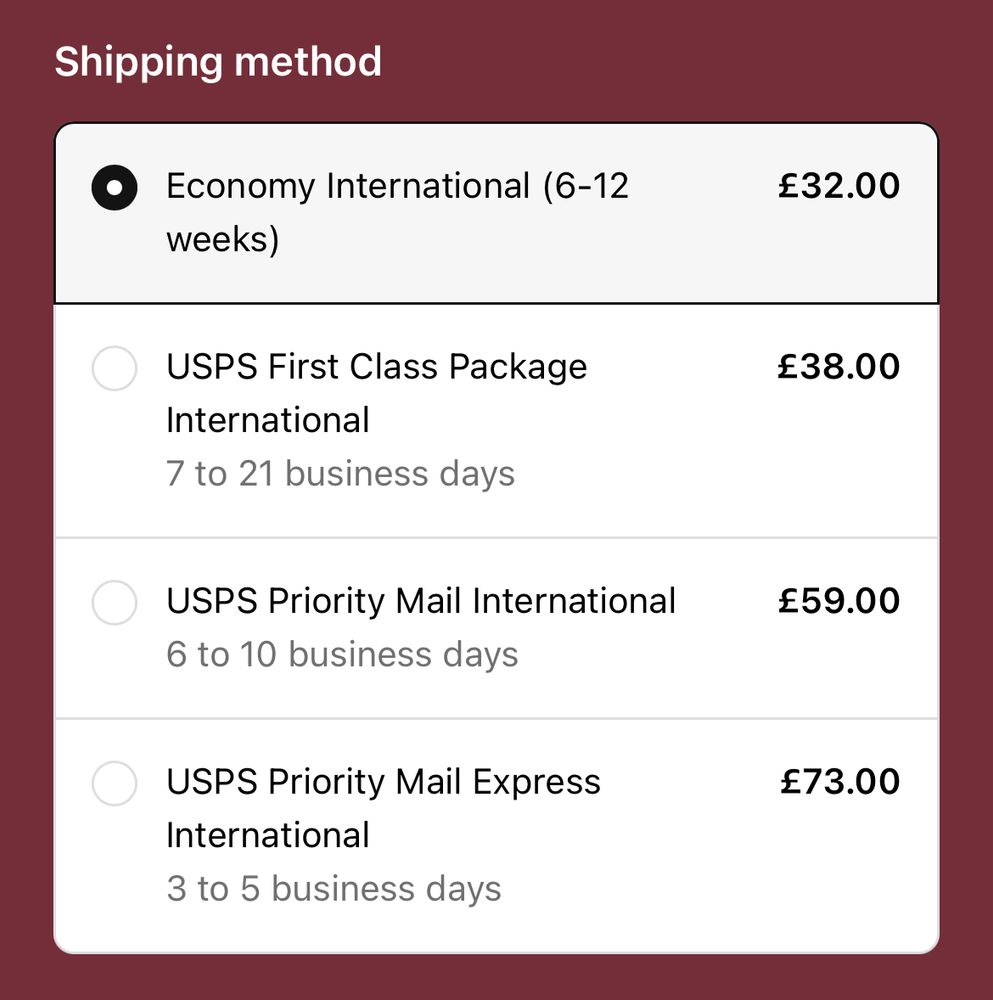Pick the USPS Priority Mail Express radio button
Image resolution: width=993 pixels, height=1000 pixels.
coord(114,783)
